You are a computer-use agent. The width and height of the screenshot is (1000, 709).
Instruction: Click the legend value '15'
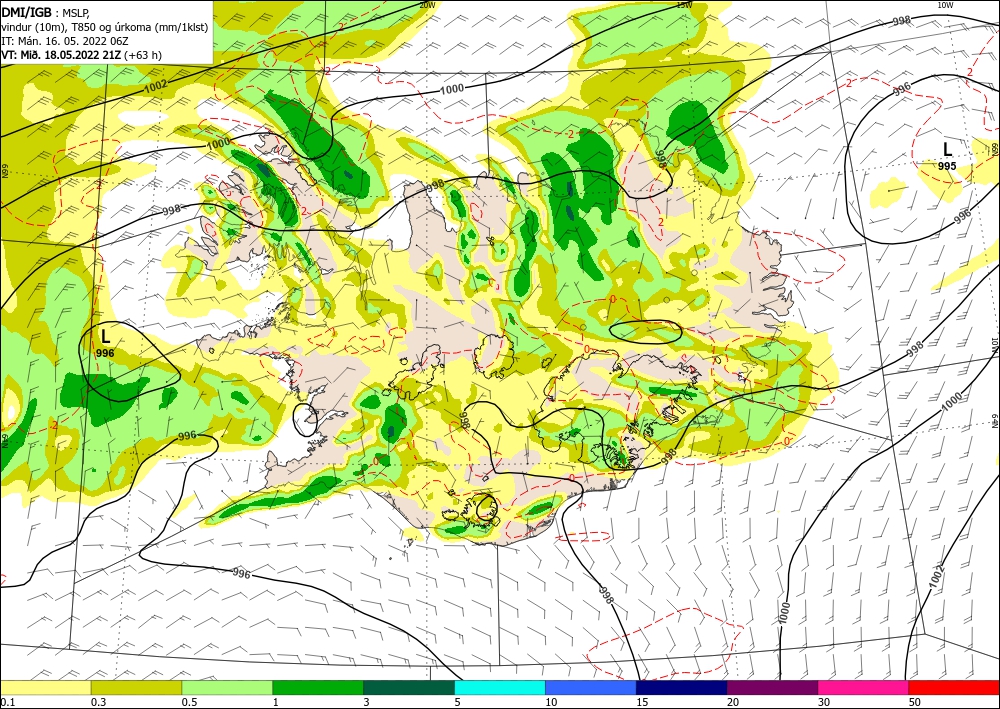[642, 702]
